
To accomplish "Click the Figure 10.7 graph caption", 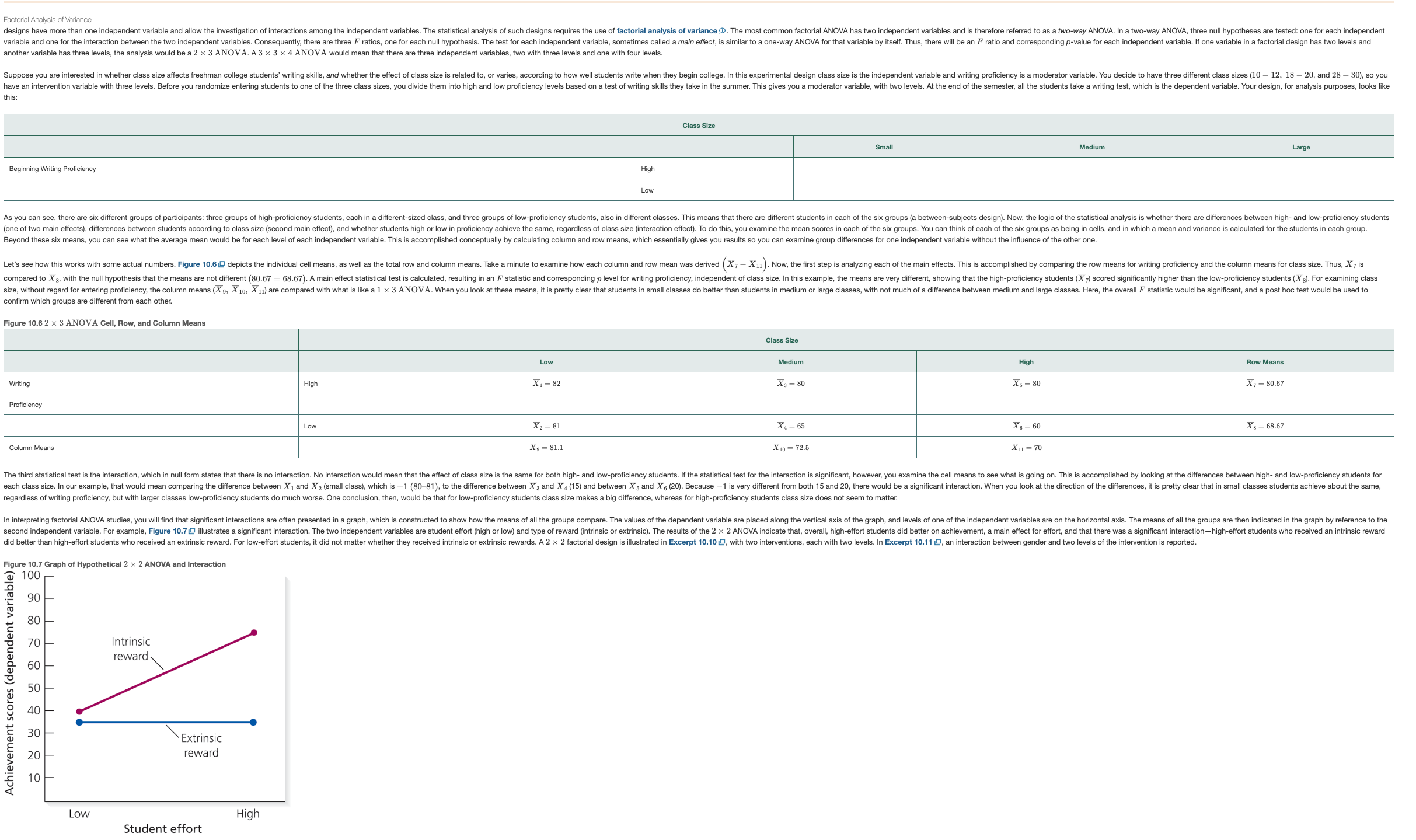I will (114, 564).
